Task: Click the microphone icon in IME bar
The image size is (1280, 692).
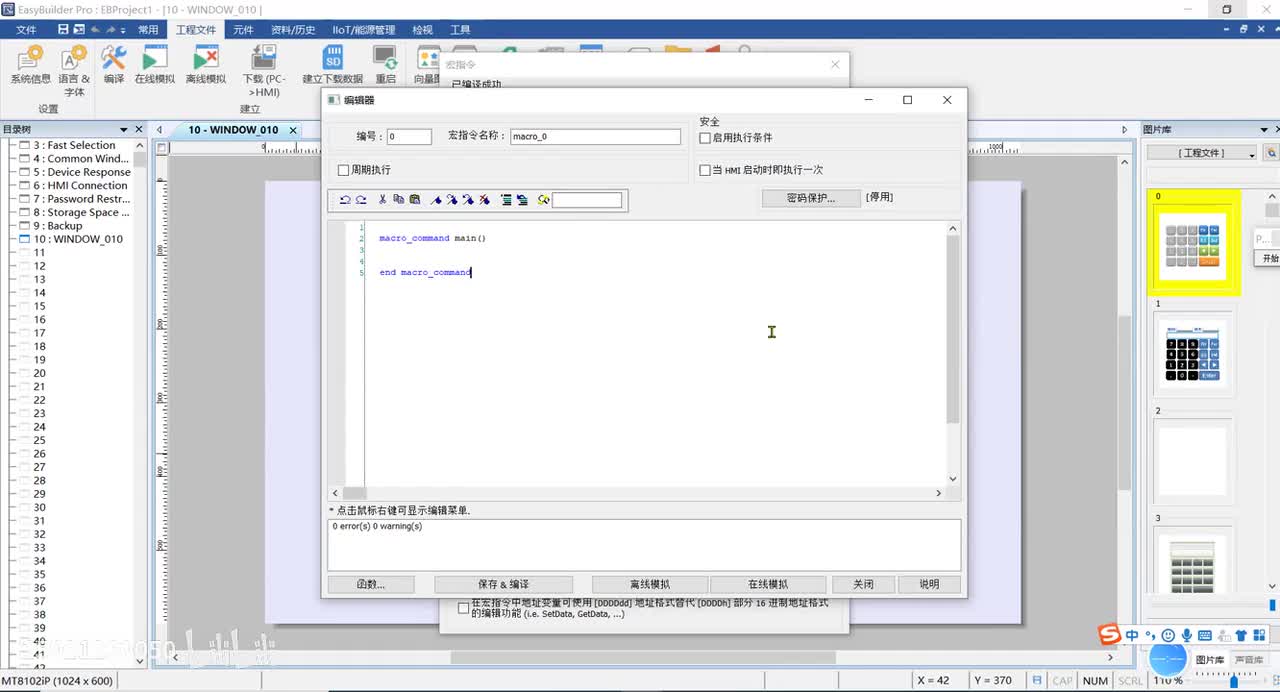Action: [x=1187, y=635]
